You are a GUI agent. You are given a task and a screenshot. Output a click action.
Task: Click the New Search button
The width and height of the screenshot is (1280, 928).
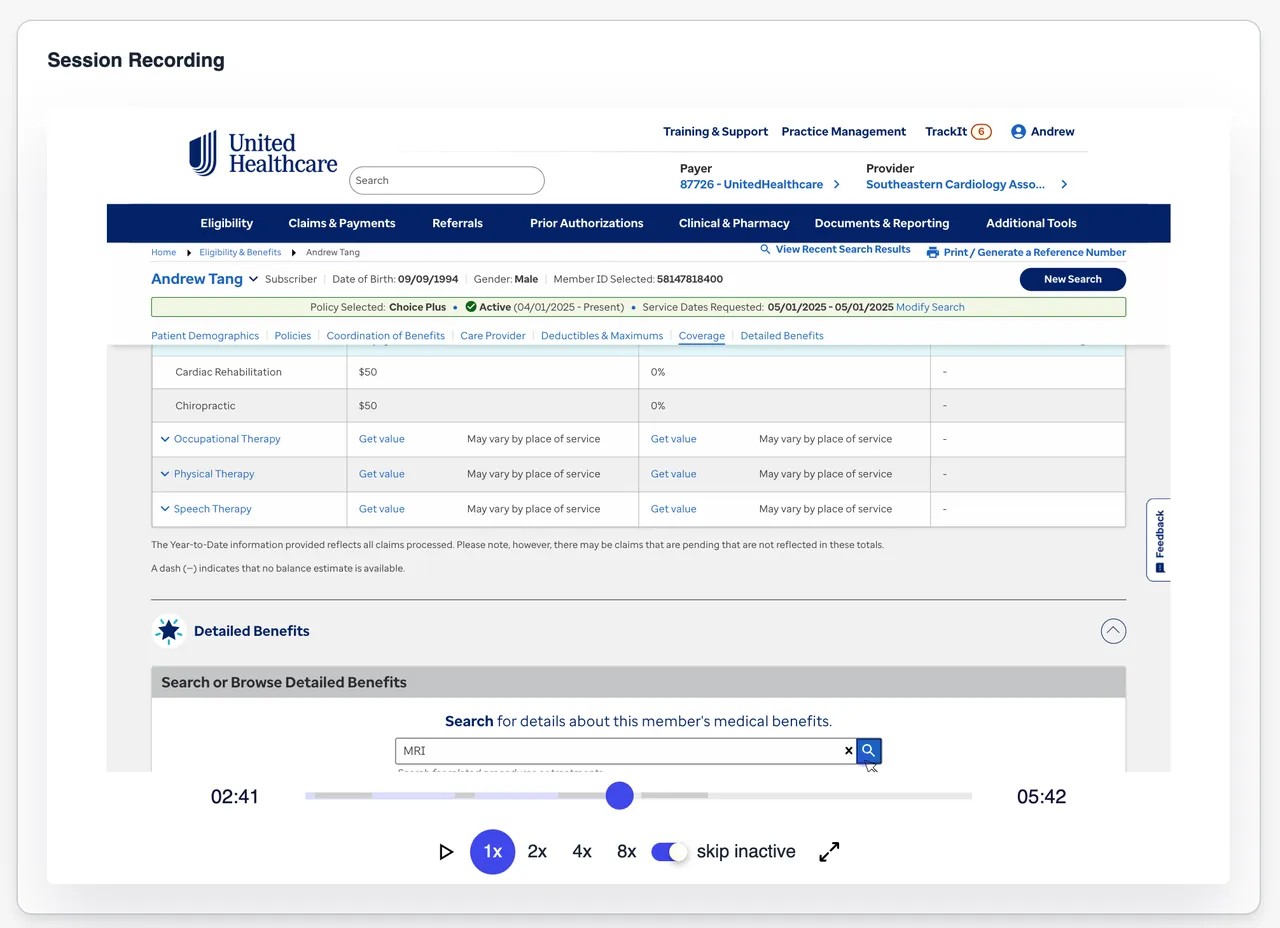pos(1073,279)
